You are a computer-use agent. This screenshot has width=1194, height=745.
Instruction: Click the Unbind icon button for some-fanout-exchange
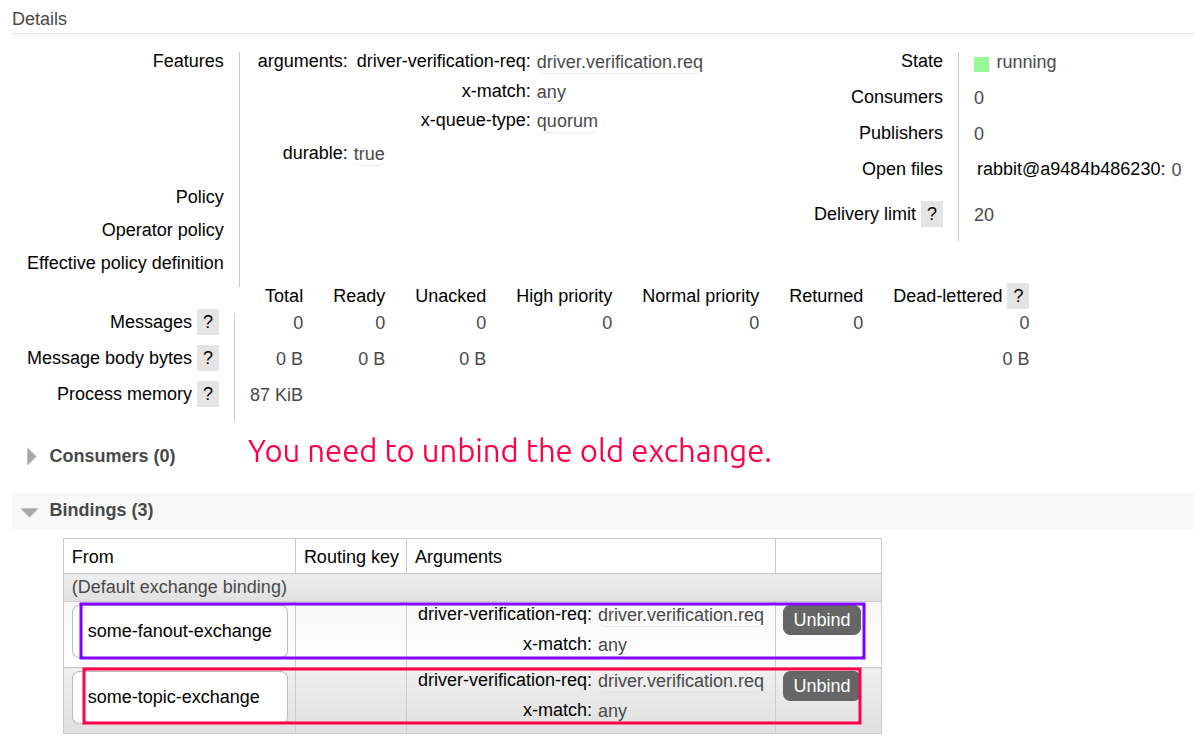821,620
